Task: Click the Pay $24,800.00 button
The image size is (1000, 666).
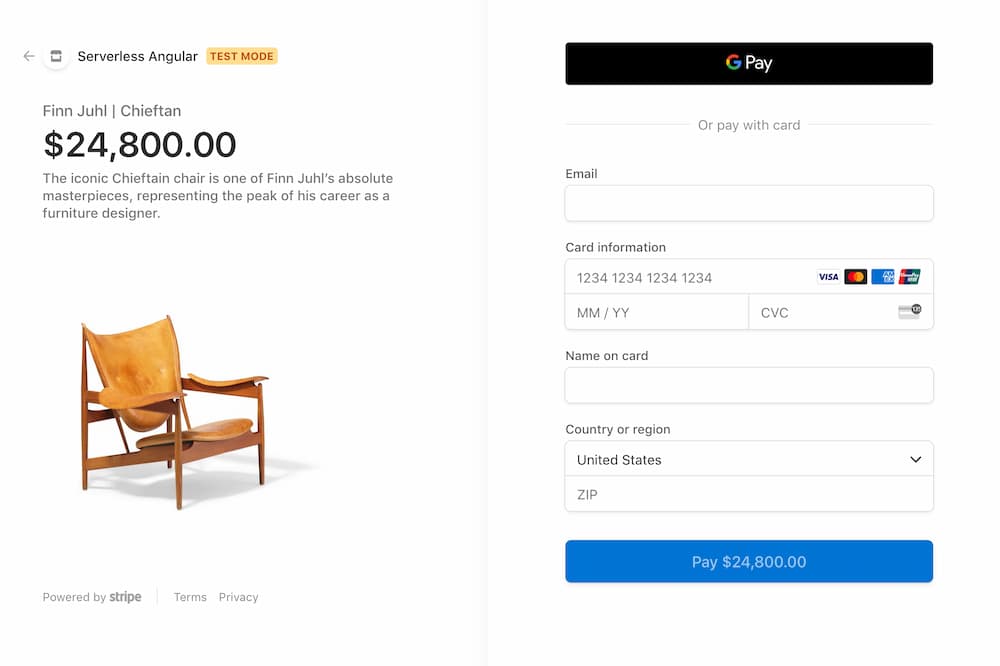Action: coord(749,561)
